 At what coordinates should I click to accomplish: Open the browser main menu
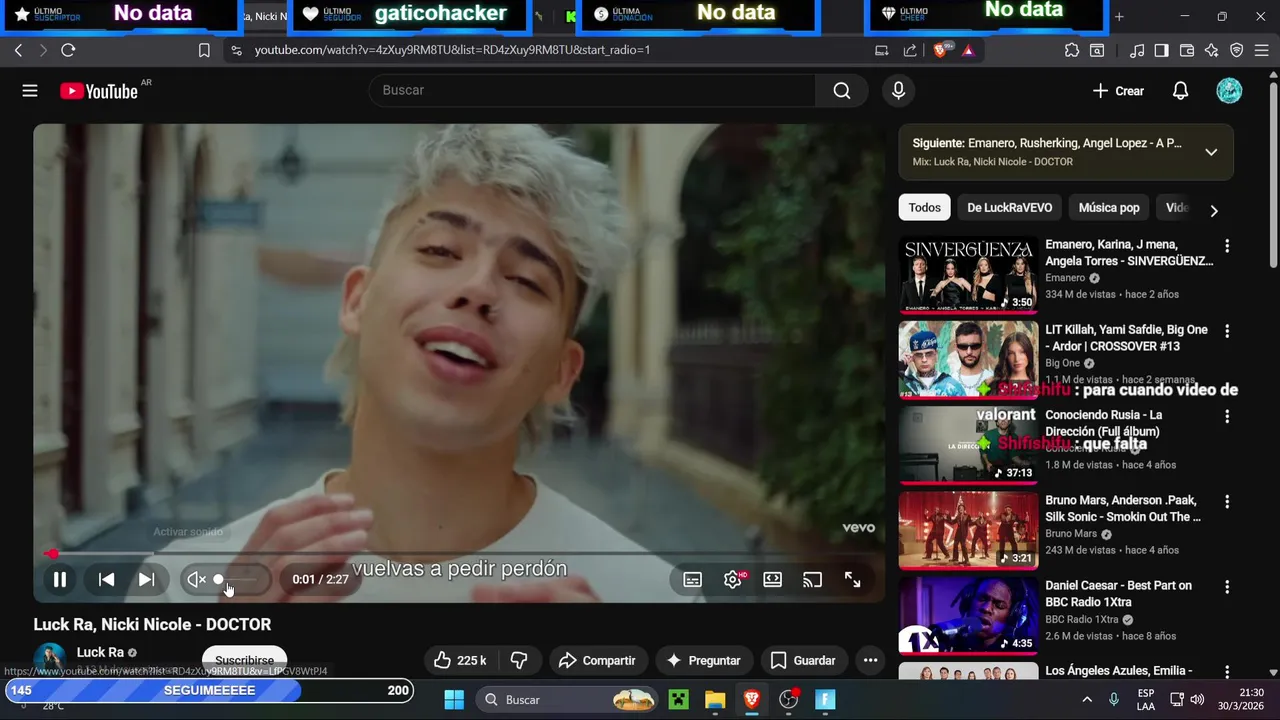[1261, 50]
